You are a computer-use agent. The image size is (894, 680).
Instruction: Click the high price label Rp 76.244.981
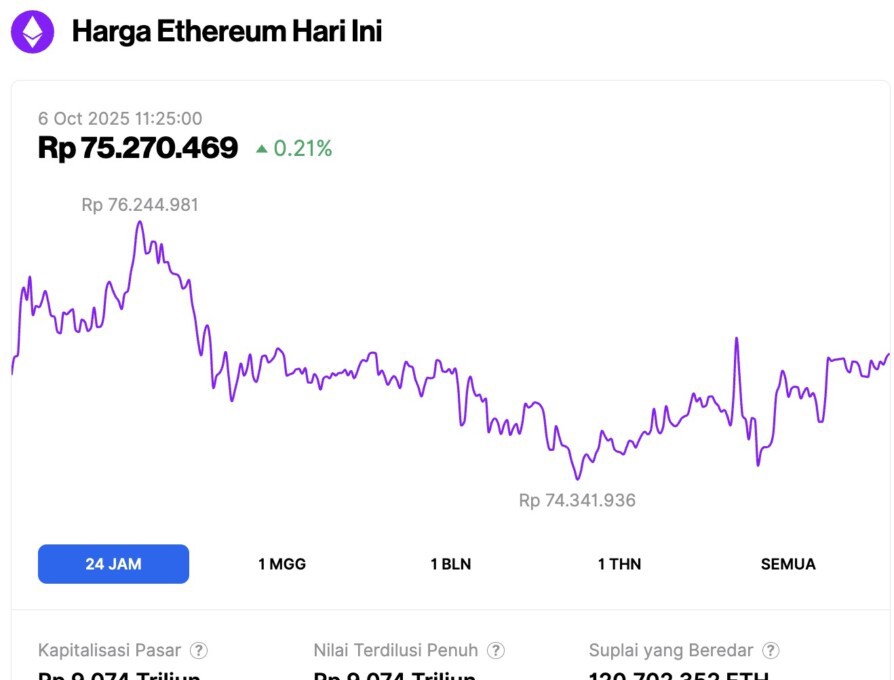pyautogui.click(x=140, y=205)
